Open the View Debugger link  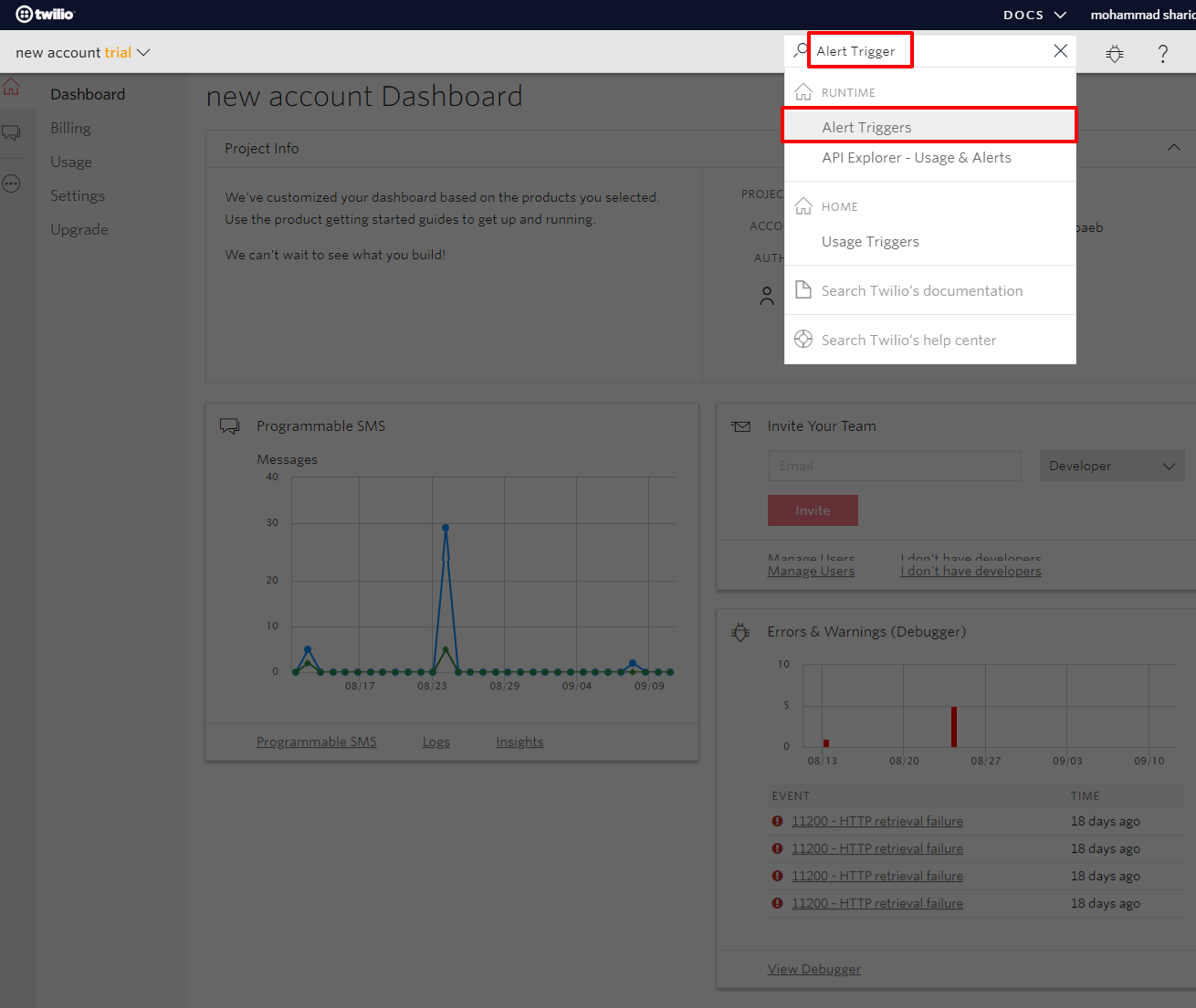pyautogui.click(x=814, y=969)
